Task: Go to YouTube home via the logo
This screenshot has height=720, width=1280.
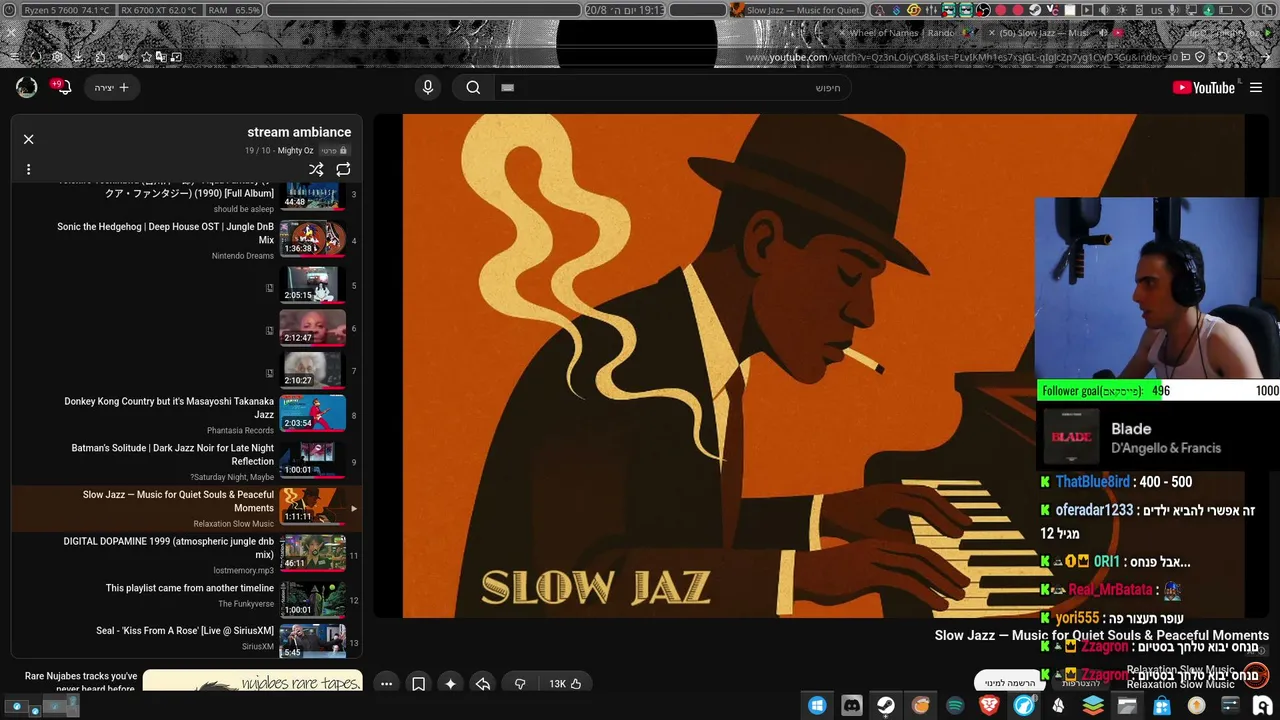Action: pos(1204,87)
